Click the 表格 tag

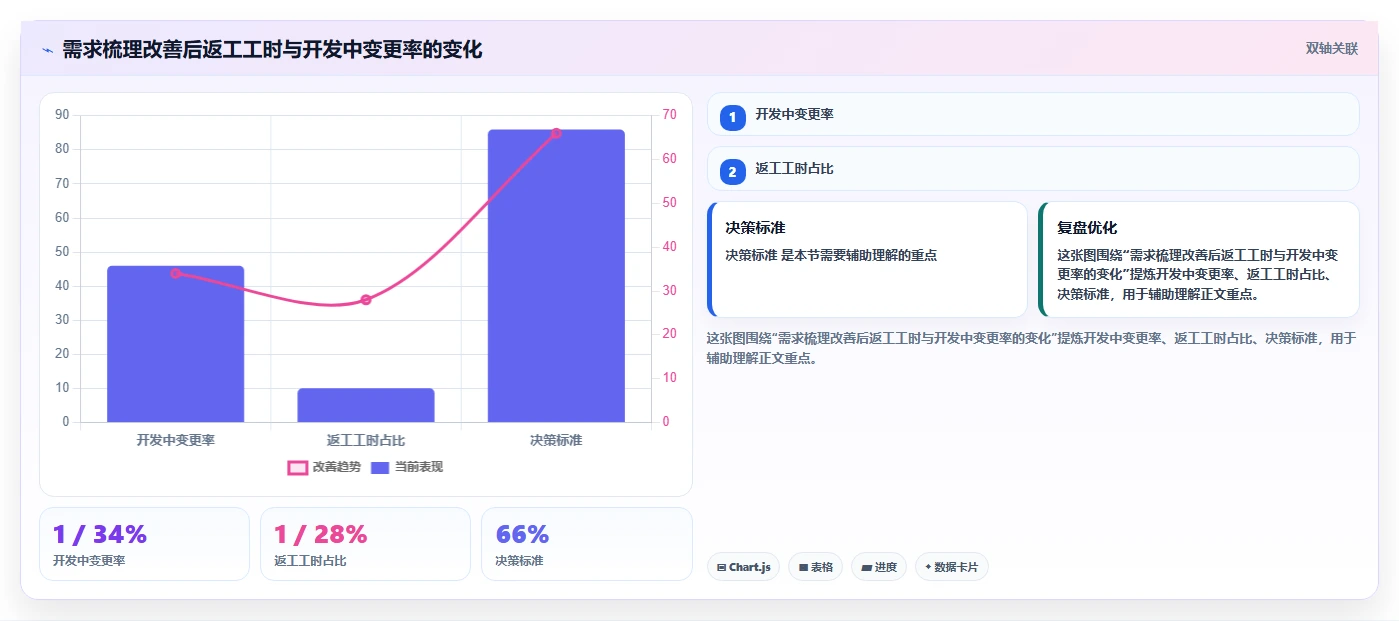(x=815, y=567)
